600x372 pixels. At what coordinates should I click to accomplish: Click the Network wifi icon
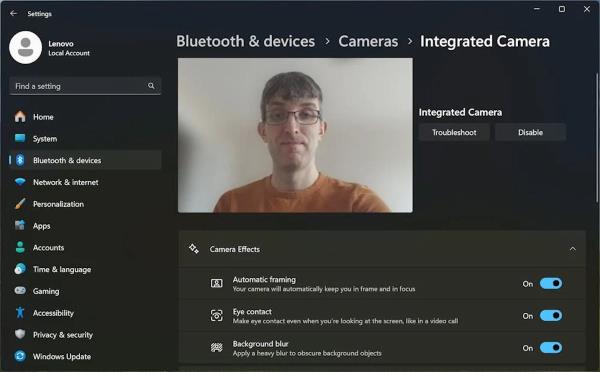pos(20,182)
